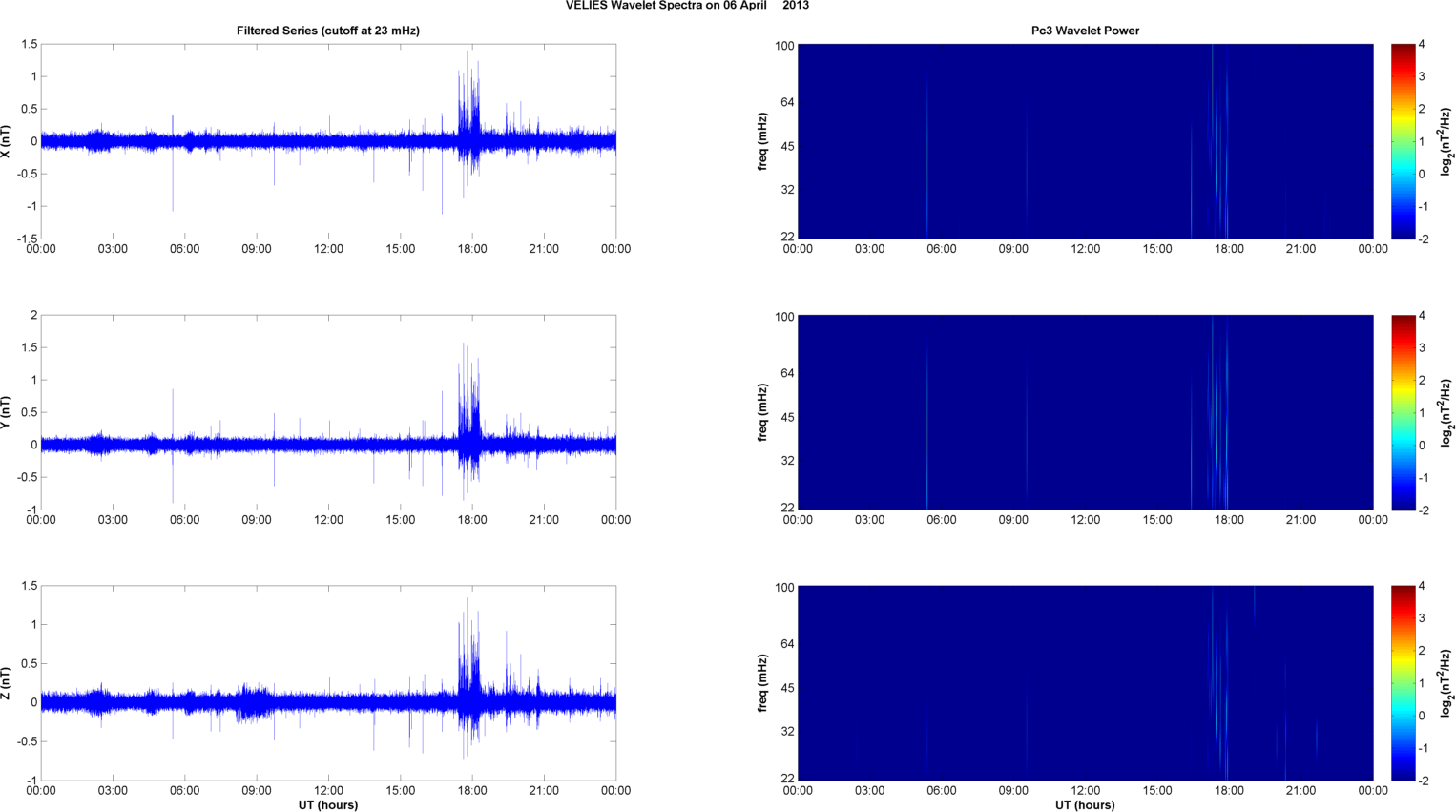Click the 4 tick on the top color bar
1456x812 pixels.
pyautogui.click(x=1422, y=44)
